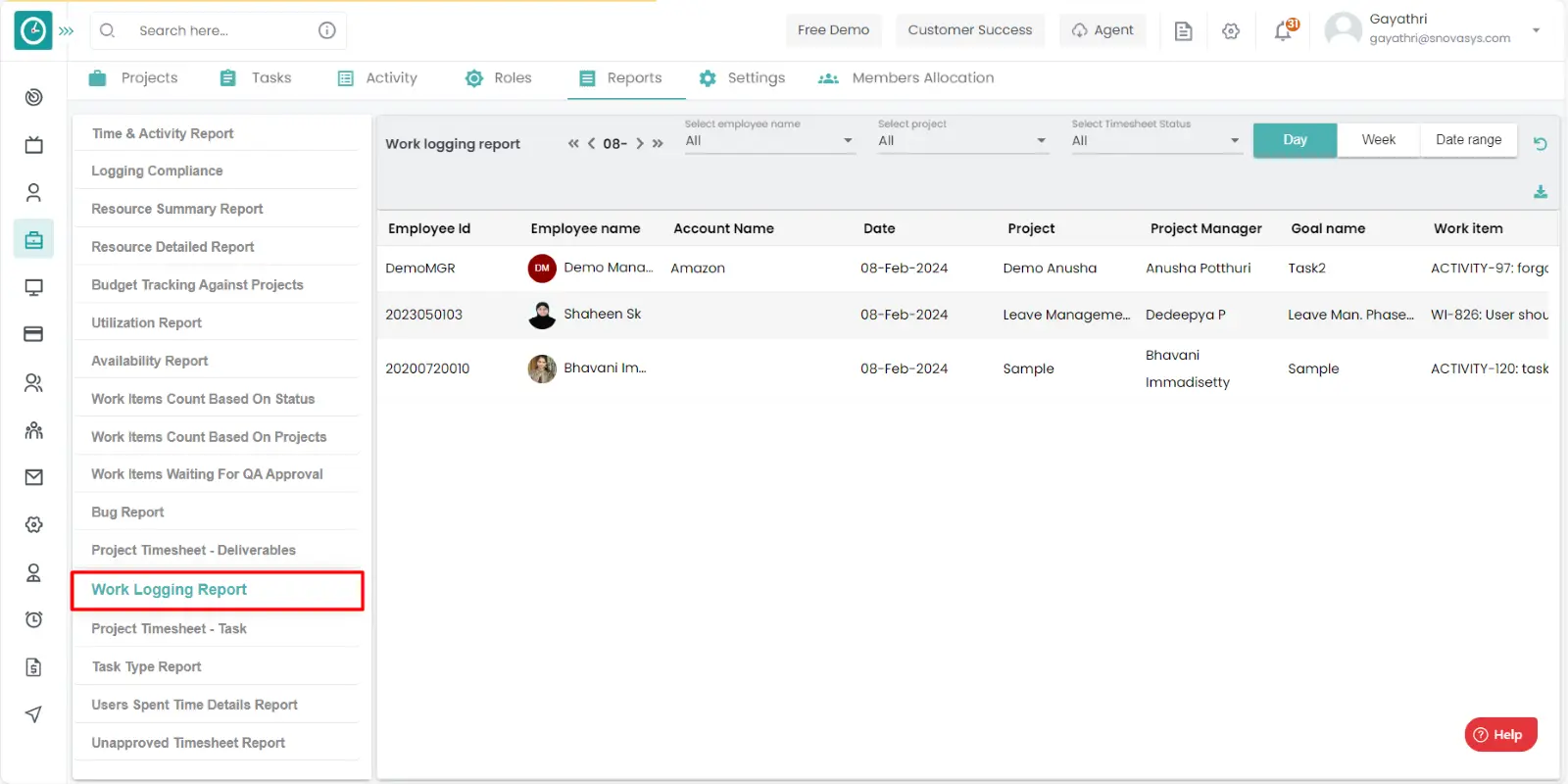Click the TV icon in left sidebar
This screenshot has width=1568, height=784.
point(33,145)
